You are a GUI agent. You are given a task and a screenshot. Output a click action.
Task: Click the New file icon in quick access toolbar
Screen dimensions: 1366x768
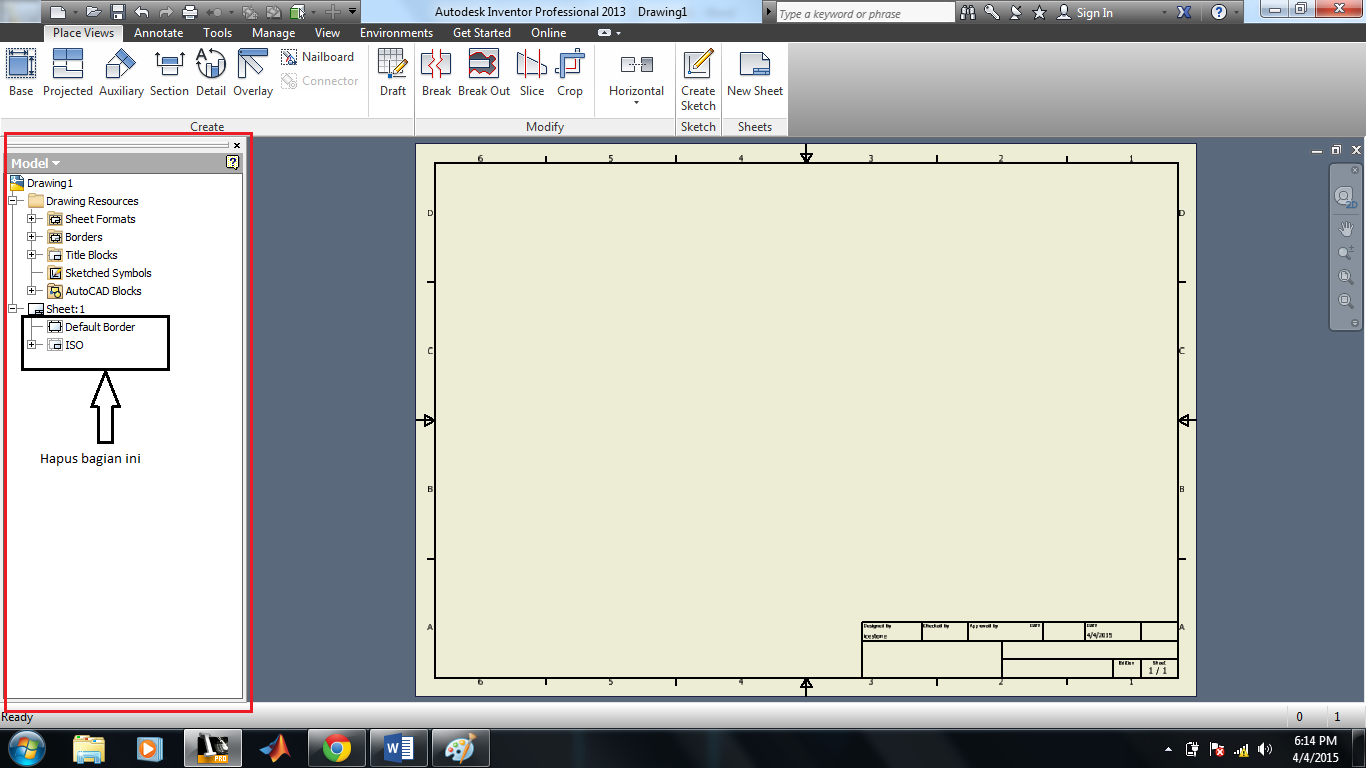57,12
